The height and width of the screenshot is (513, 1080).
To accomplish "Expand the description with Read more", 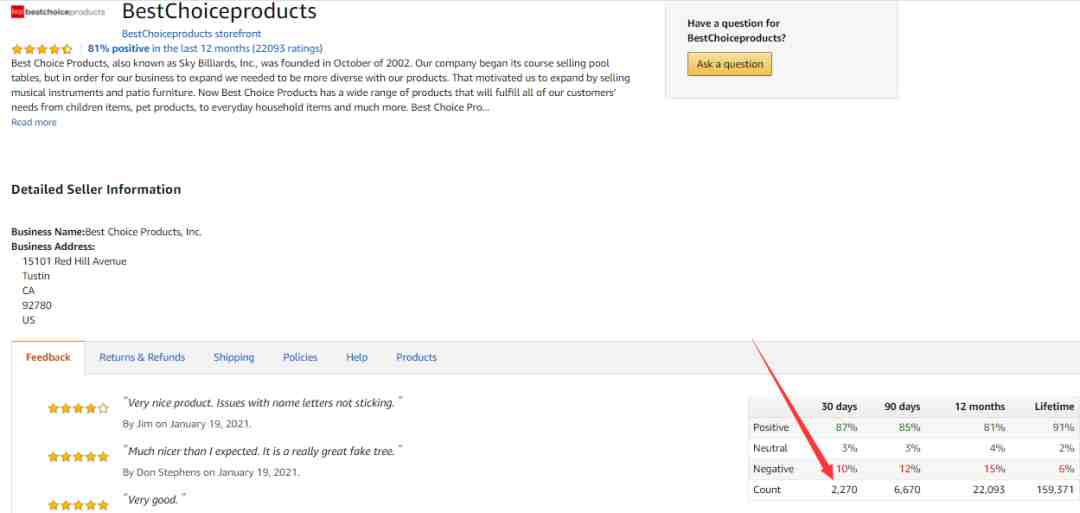I will [34, 123].
